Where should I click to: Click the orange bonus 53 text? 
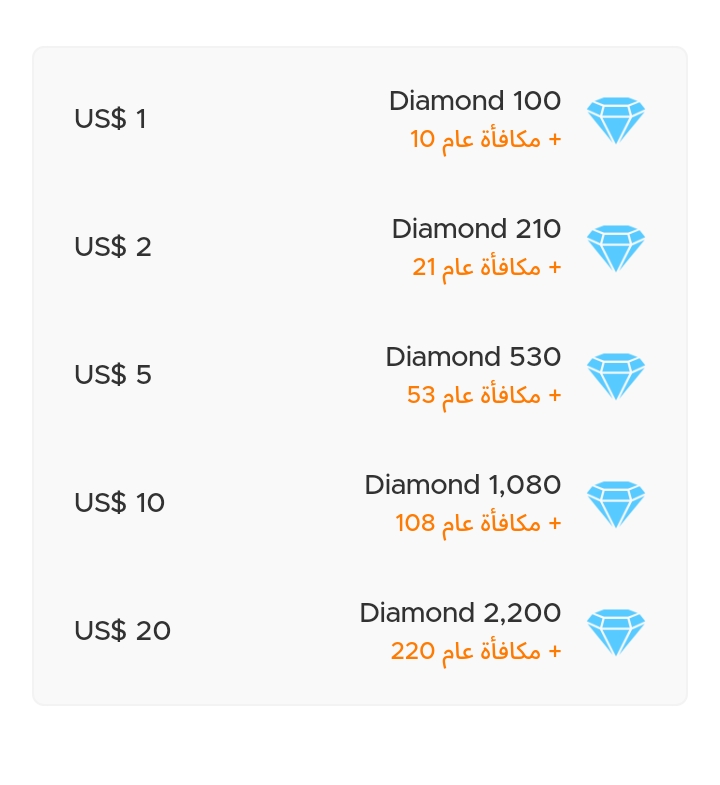coord(484,395)
